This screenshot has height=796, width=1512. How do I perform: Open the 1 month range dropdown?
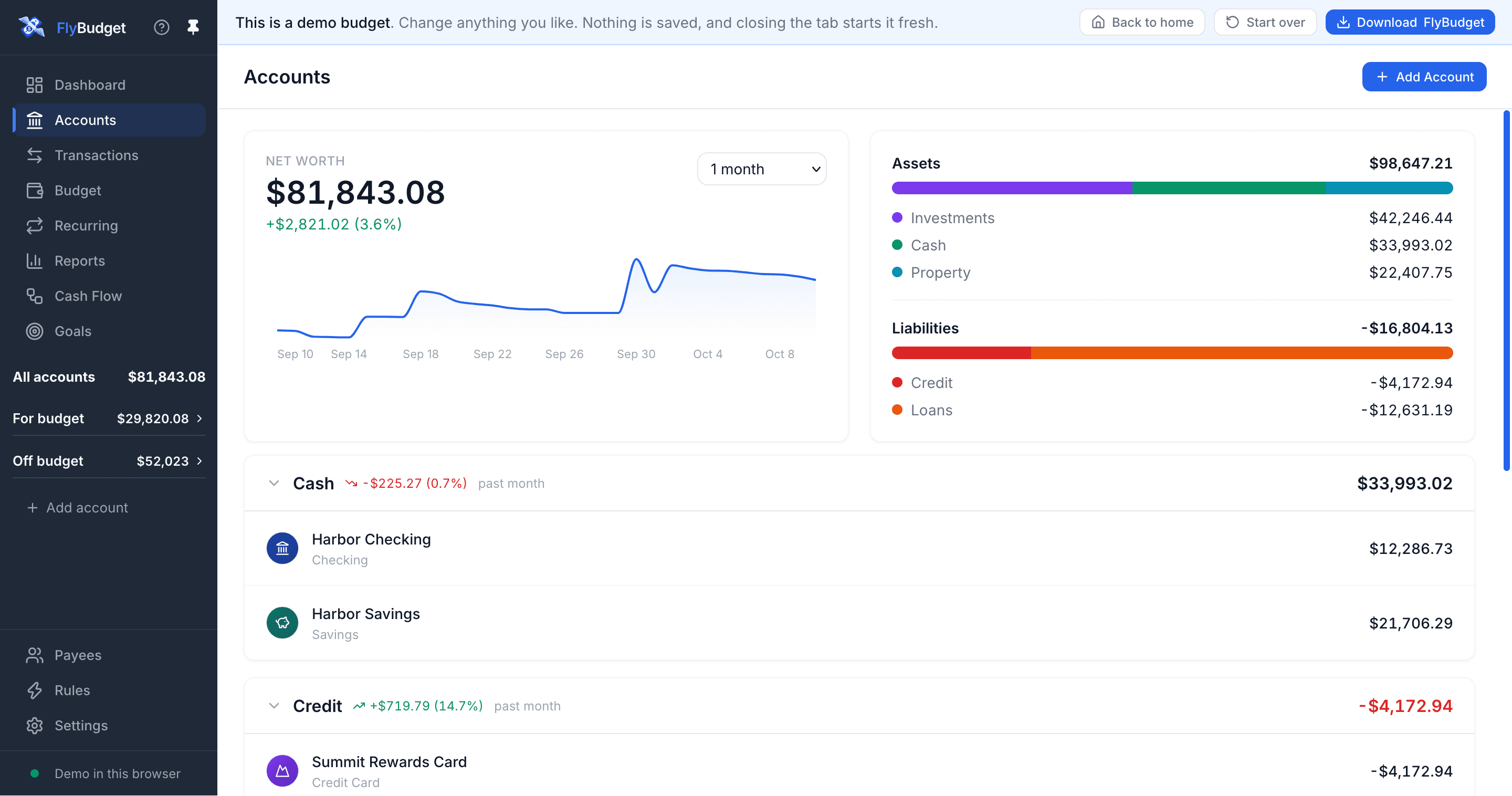(762, 170)
